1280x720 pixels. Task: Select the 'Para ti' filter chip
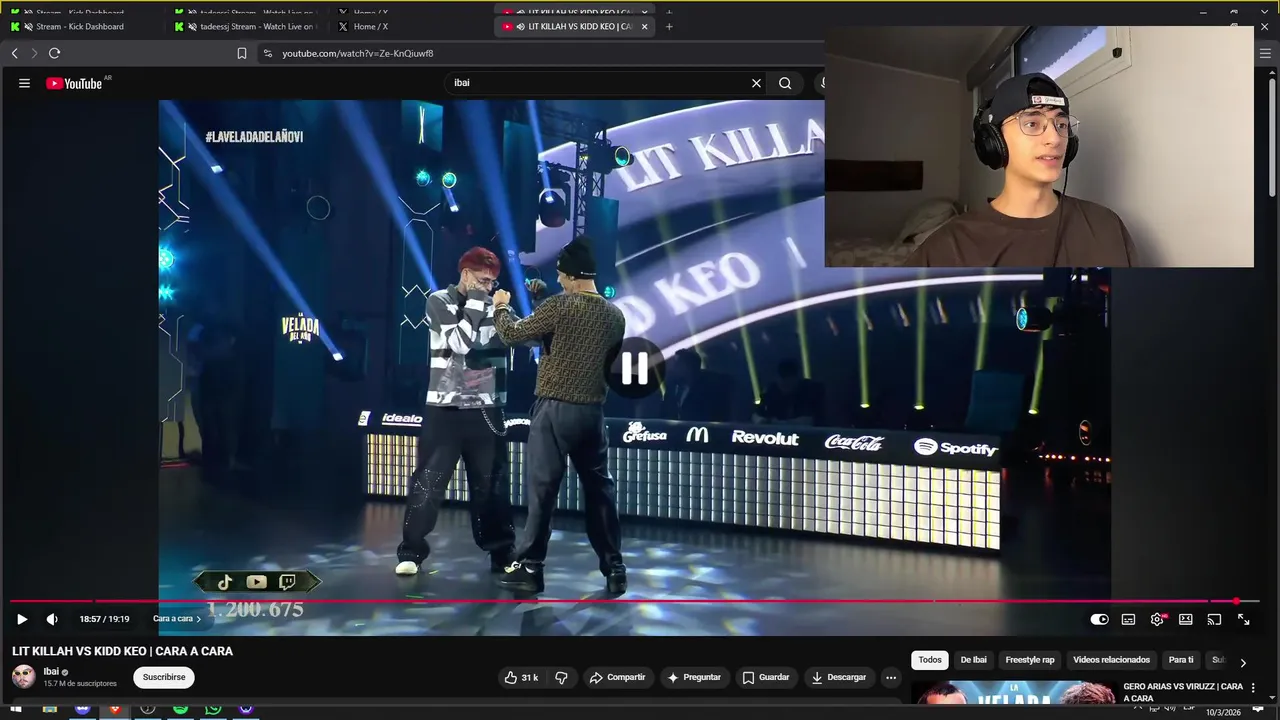click(1181, 660)
